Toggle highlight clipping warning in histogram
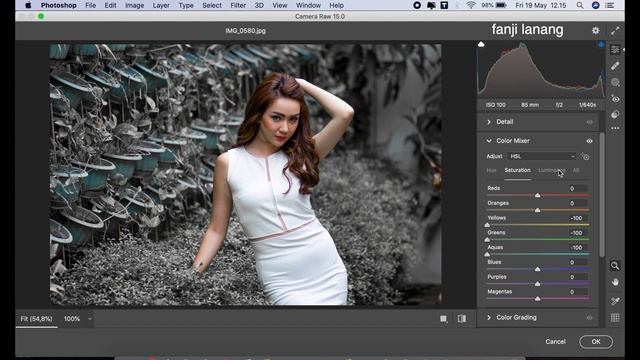640x360 pixels. click(x=601, y=44)
